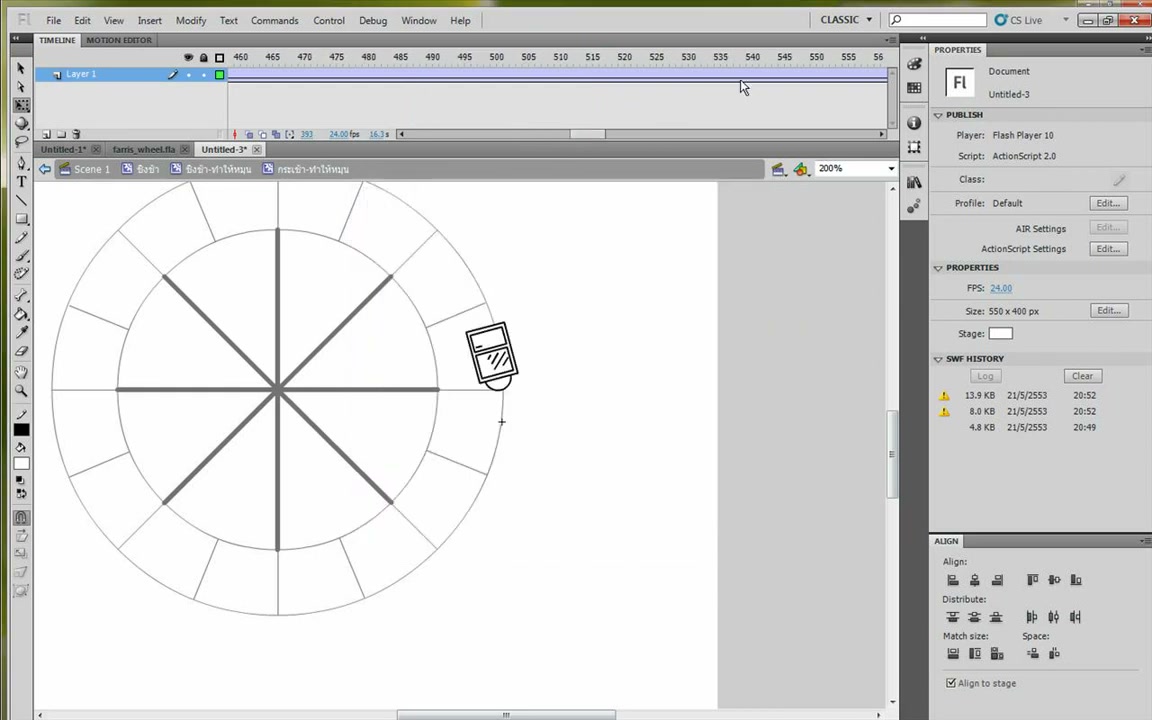Switch to the MOTION EDITOR tab
This screenshot has height=720, width=1152.
pos(119,40)
